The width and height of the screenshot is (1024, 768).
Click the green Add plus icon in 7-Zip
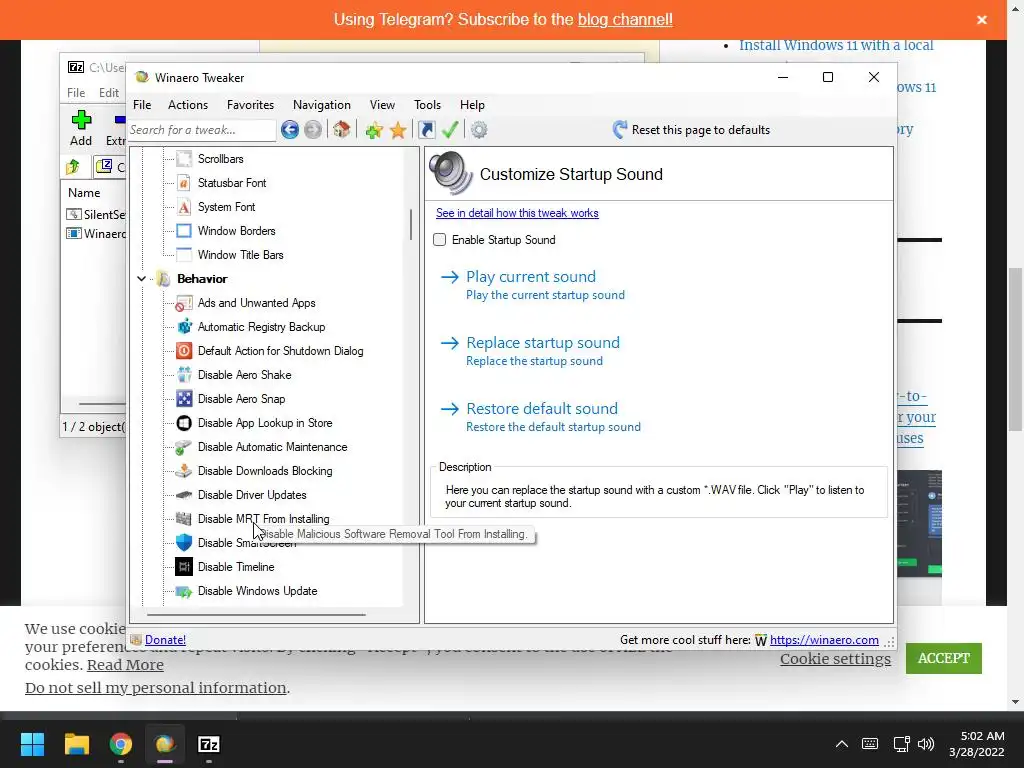click(81, 120)
